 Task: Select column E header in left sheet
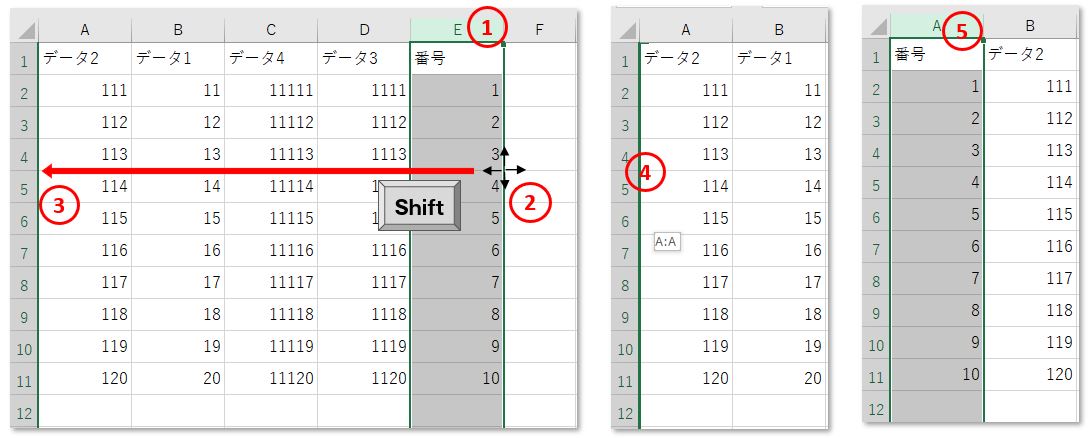coord(456,29)
